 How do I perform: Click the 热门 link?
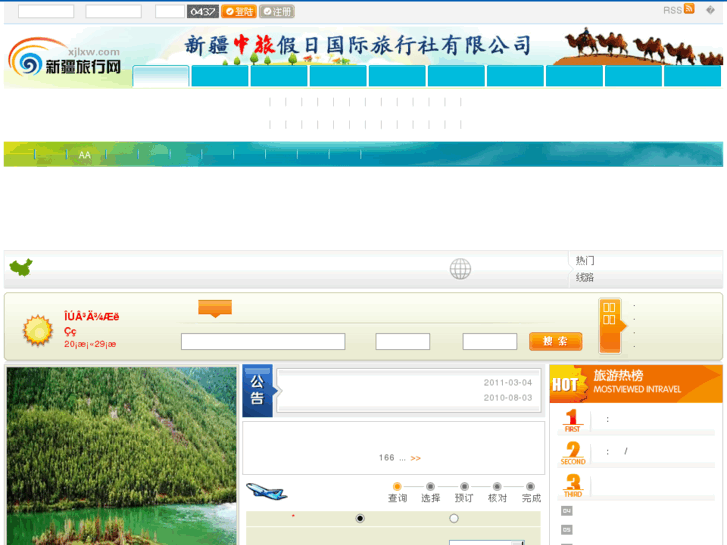pyautogui.click(x=585, y=261)
